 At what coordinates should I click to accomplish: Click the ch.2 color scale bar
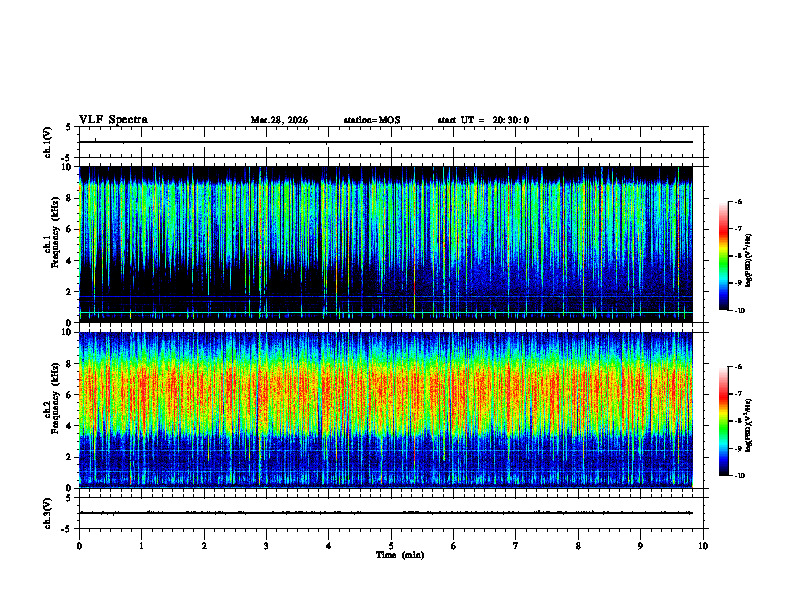(x=724, y=421)
